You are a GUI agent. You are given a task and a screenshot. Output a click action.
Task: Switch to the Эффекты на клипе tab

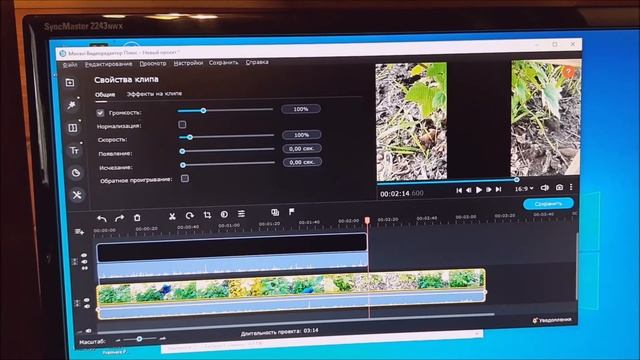[154, 94]
